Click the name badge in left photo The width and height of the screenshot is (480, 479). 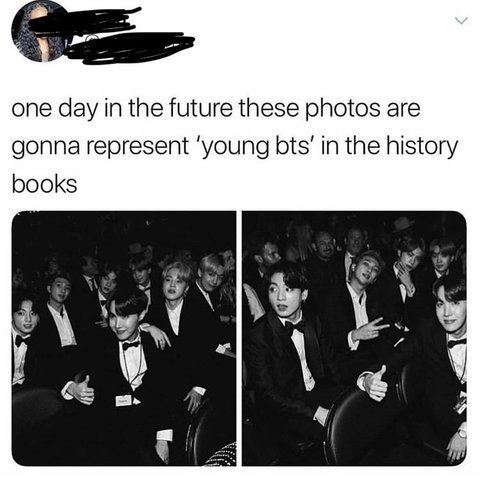[x=124, y=400]
